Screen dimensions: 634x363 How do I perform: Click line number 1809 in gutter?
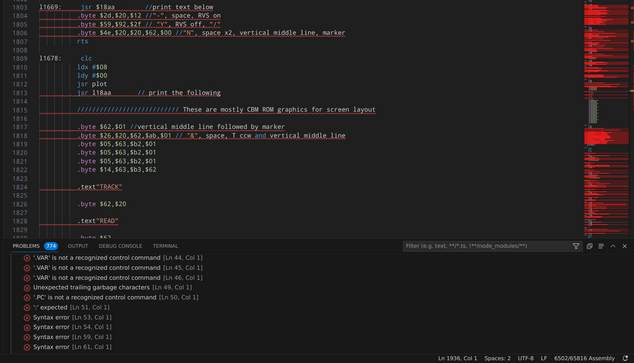coord(20,59)
